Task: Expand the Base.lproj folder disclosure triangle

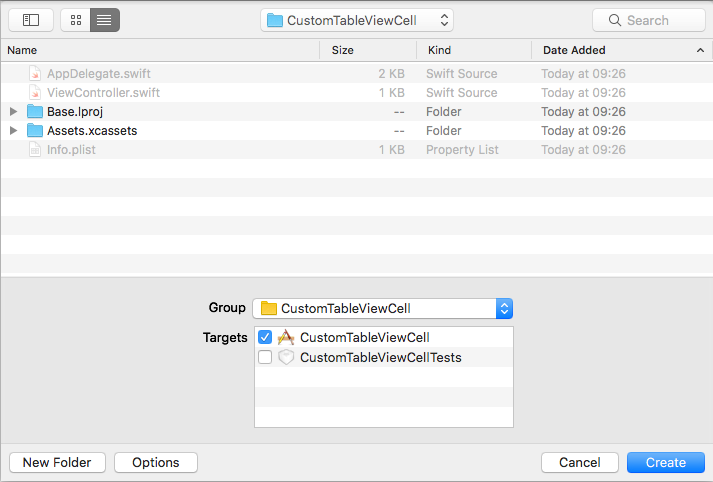Action: [13, 111]
